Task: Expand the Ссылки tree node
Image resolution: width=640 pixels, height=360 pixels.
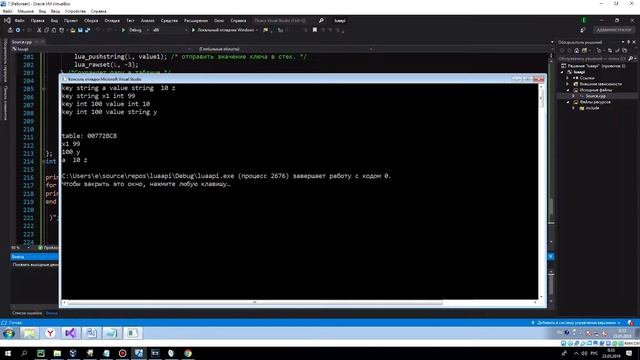Action: coord(568,78)
